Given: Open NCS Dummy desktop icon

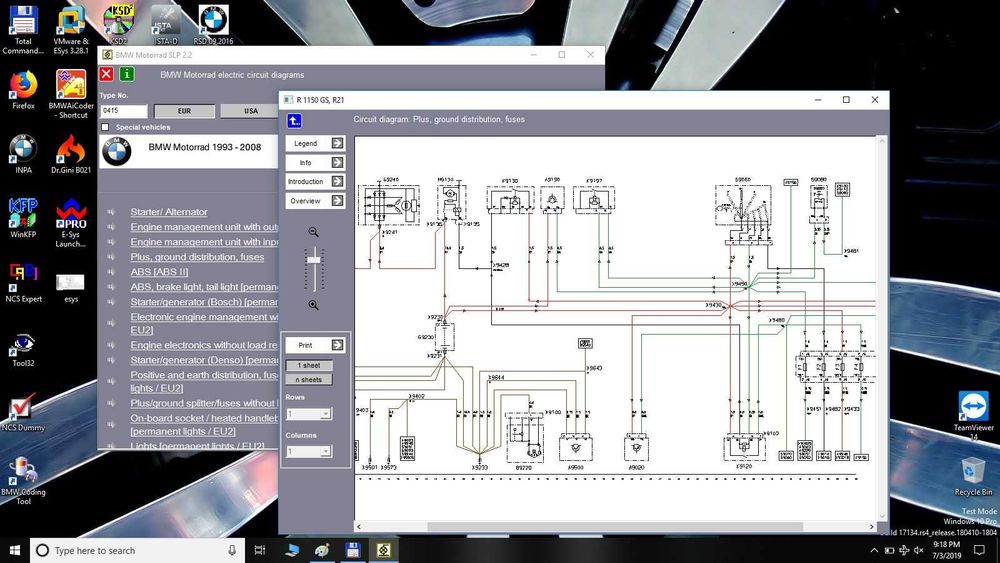Looking at the screenshot, I should [x=23, y=411].
